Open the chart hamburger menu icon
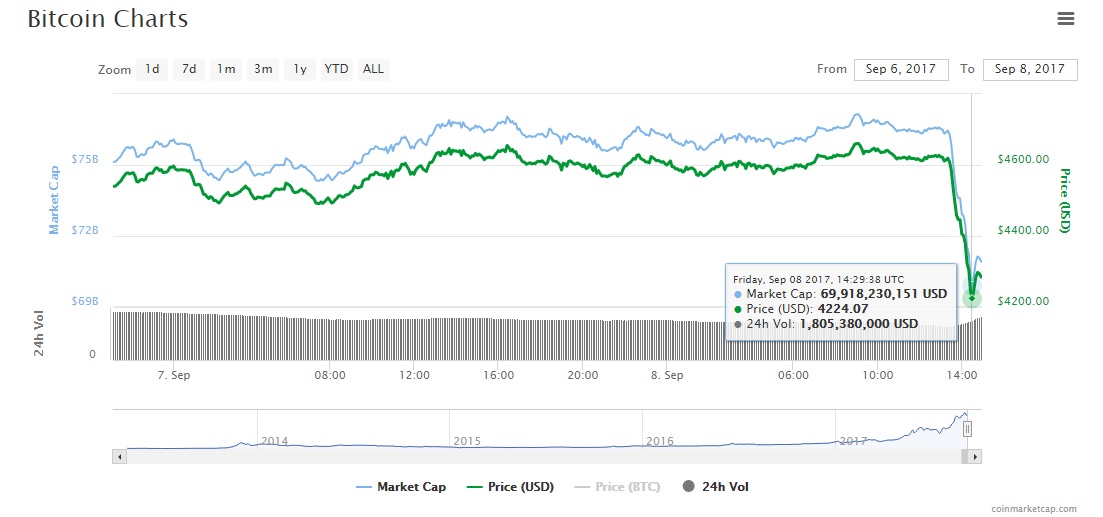The height and width of the screenshot is (517, 1103). 1066,19
